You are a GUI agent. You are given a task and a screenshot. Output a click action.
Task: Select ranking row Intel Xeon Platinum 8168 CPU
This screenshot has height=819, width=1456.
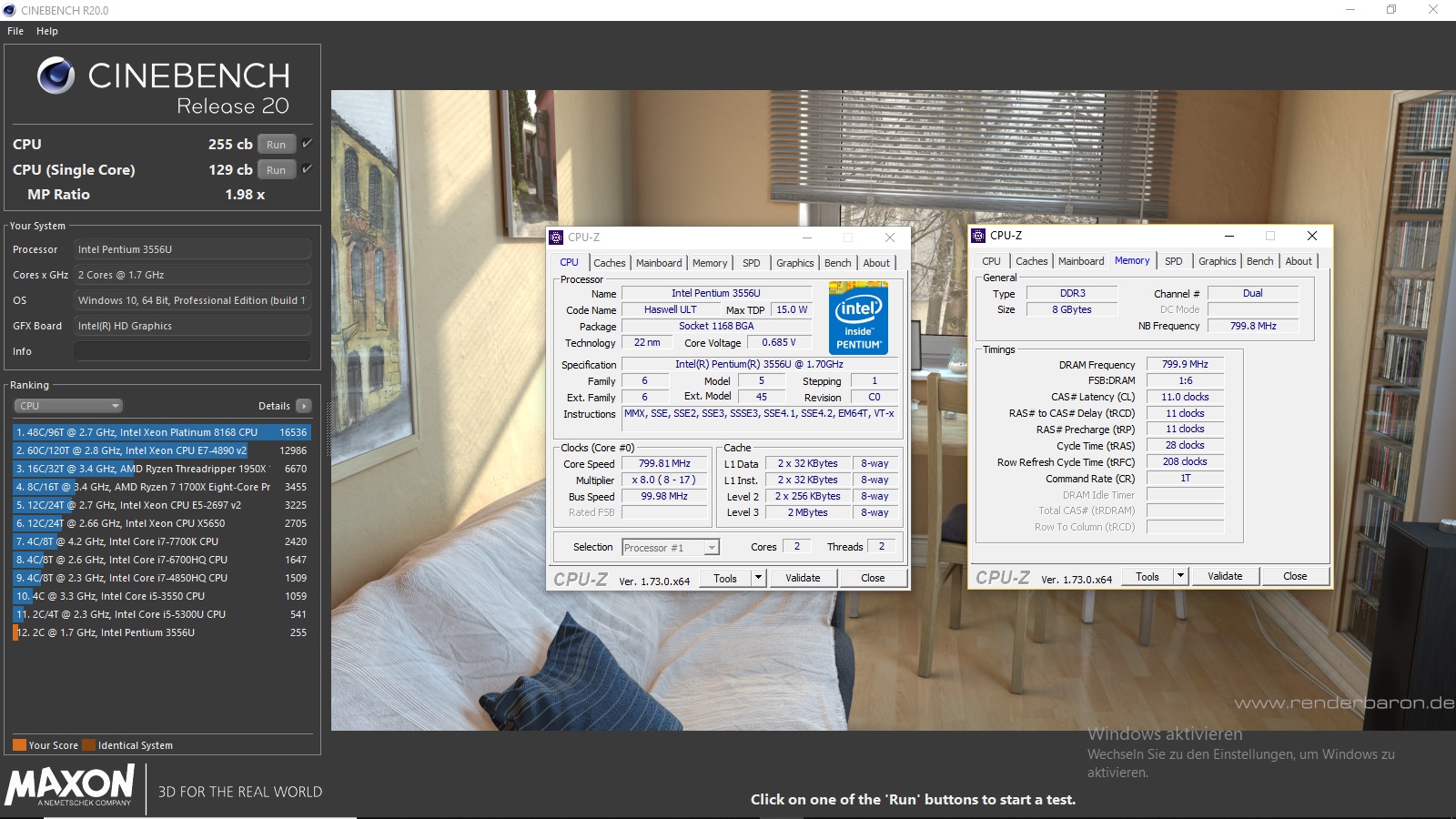pyautogui.click(x=162, y=432)
